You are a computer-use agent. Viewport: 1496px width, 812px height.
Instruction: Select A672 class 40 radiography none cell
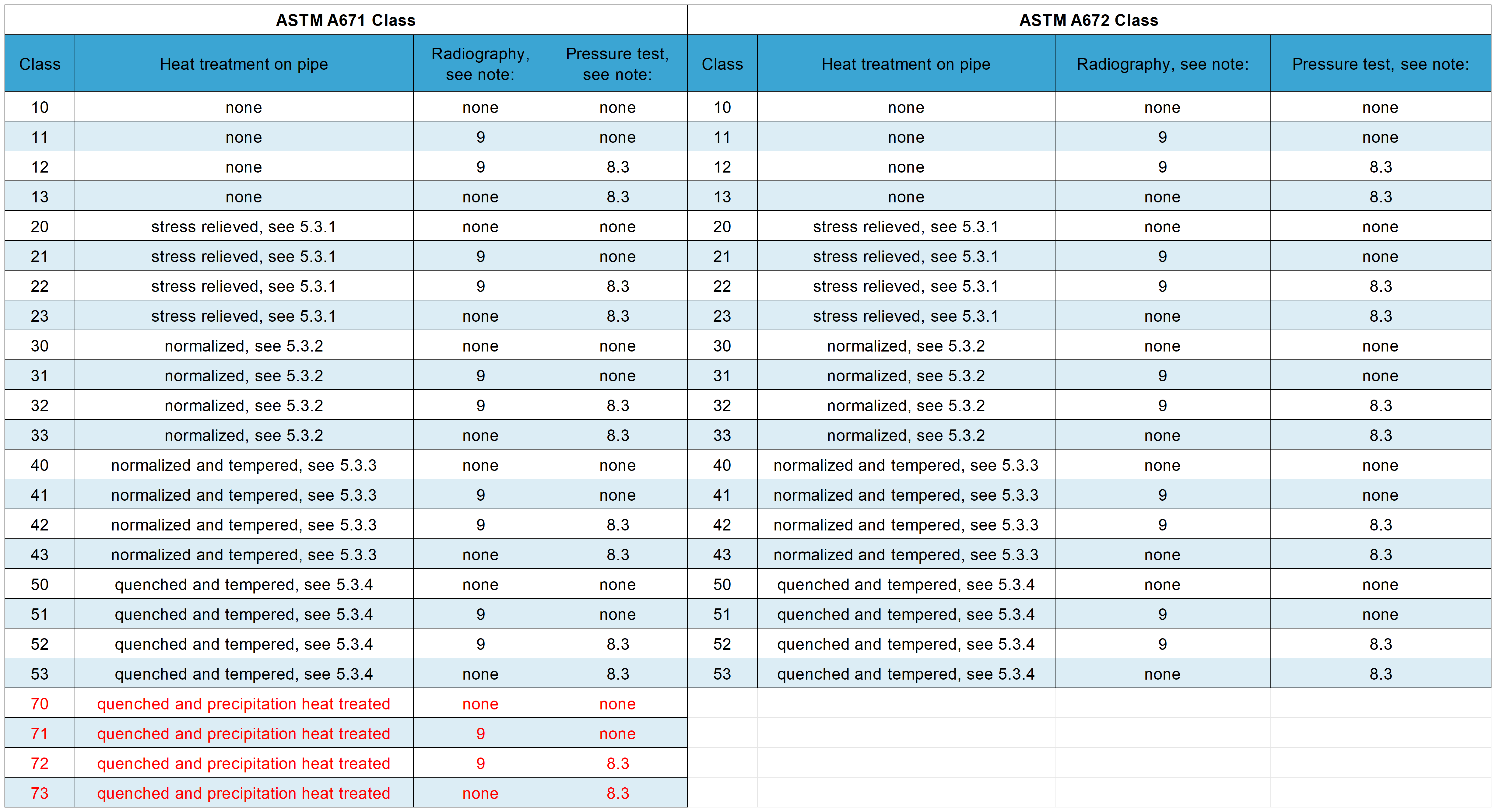point(1163,465)
